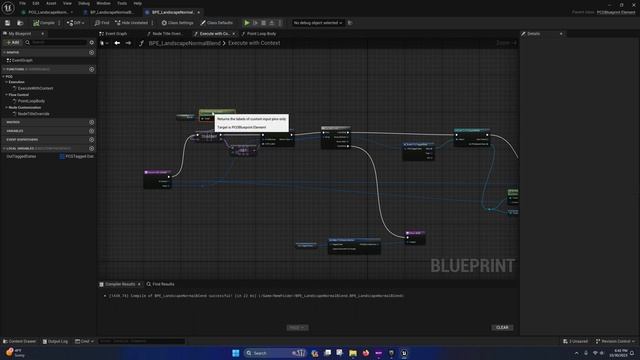Open the Asset menu

(51, 3)
